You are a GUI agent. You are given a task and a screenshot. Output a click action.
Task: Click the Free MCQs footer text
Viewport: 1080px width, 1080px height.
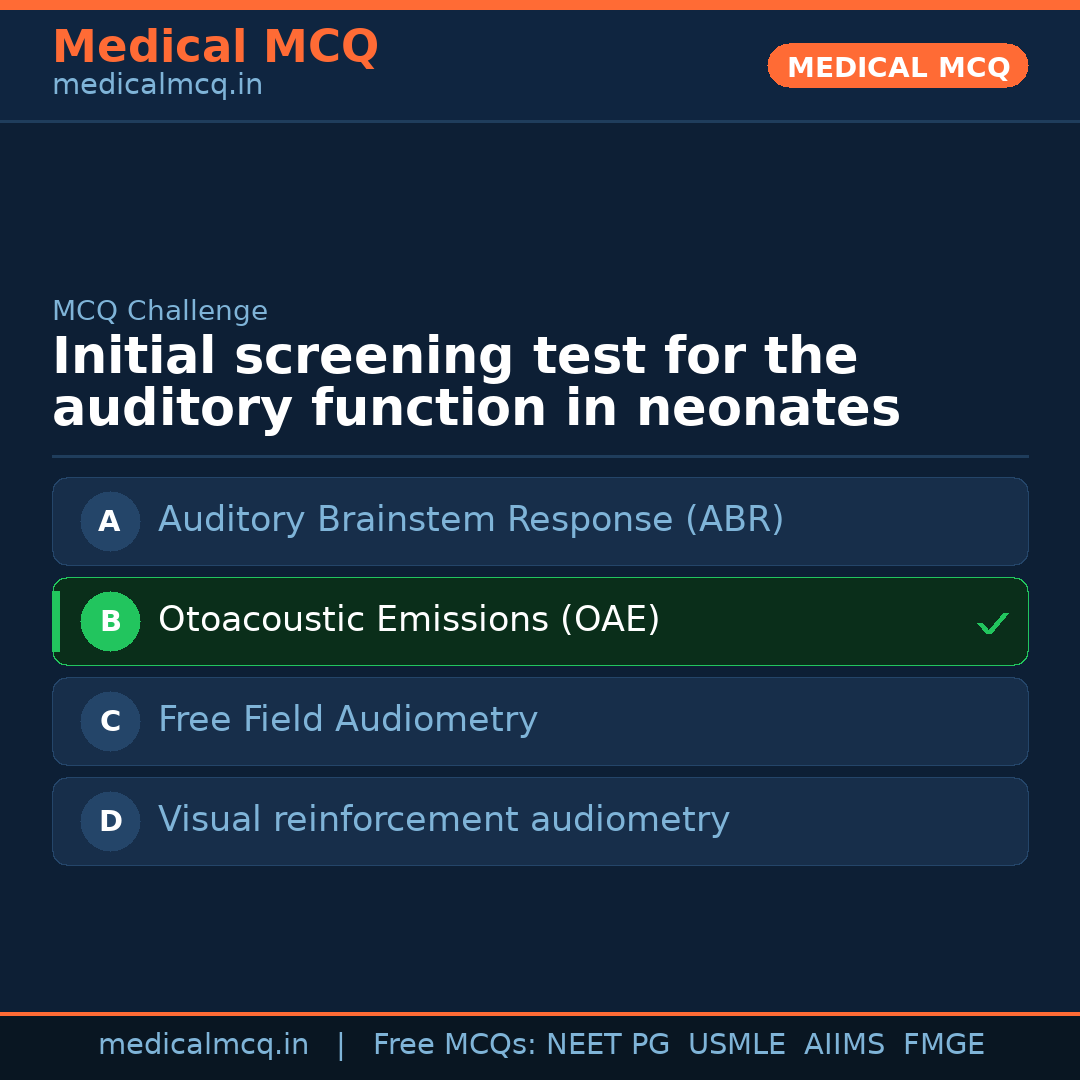(454, 1045)
